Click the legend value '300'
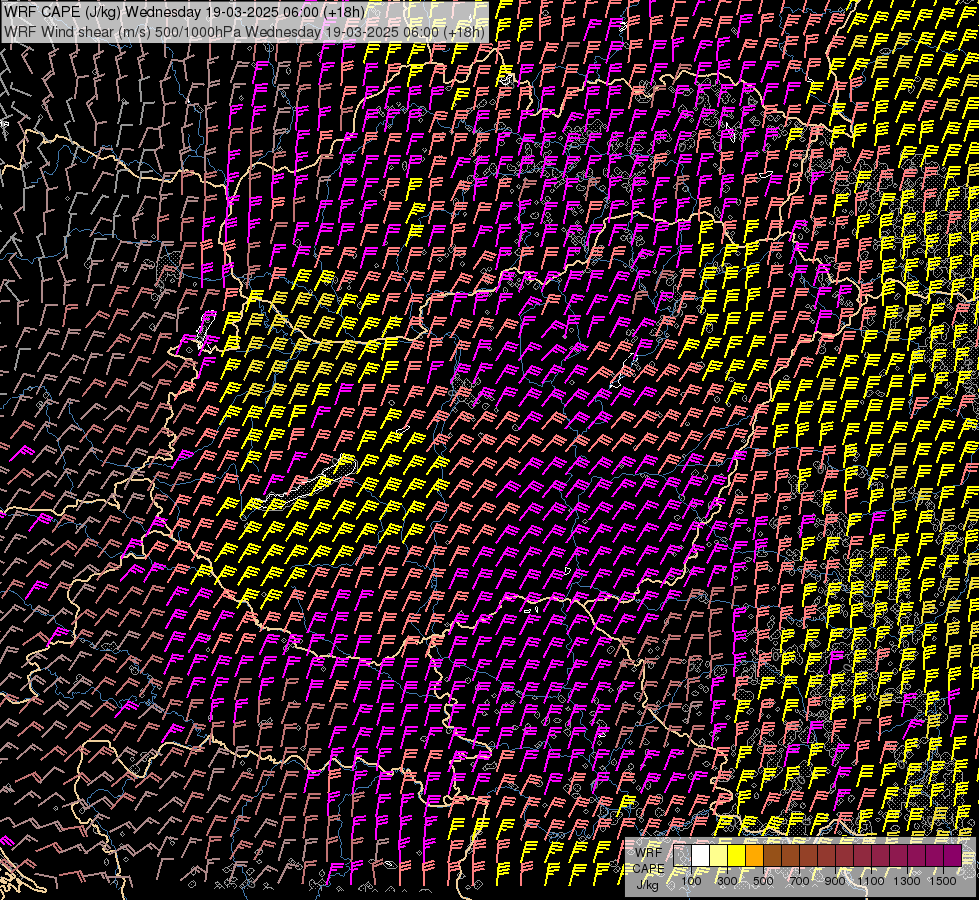This screenshot has width=979, height=900. coord(727,881)
